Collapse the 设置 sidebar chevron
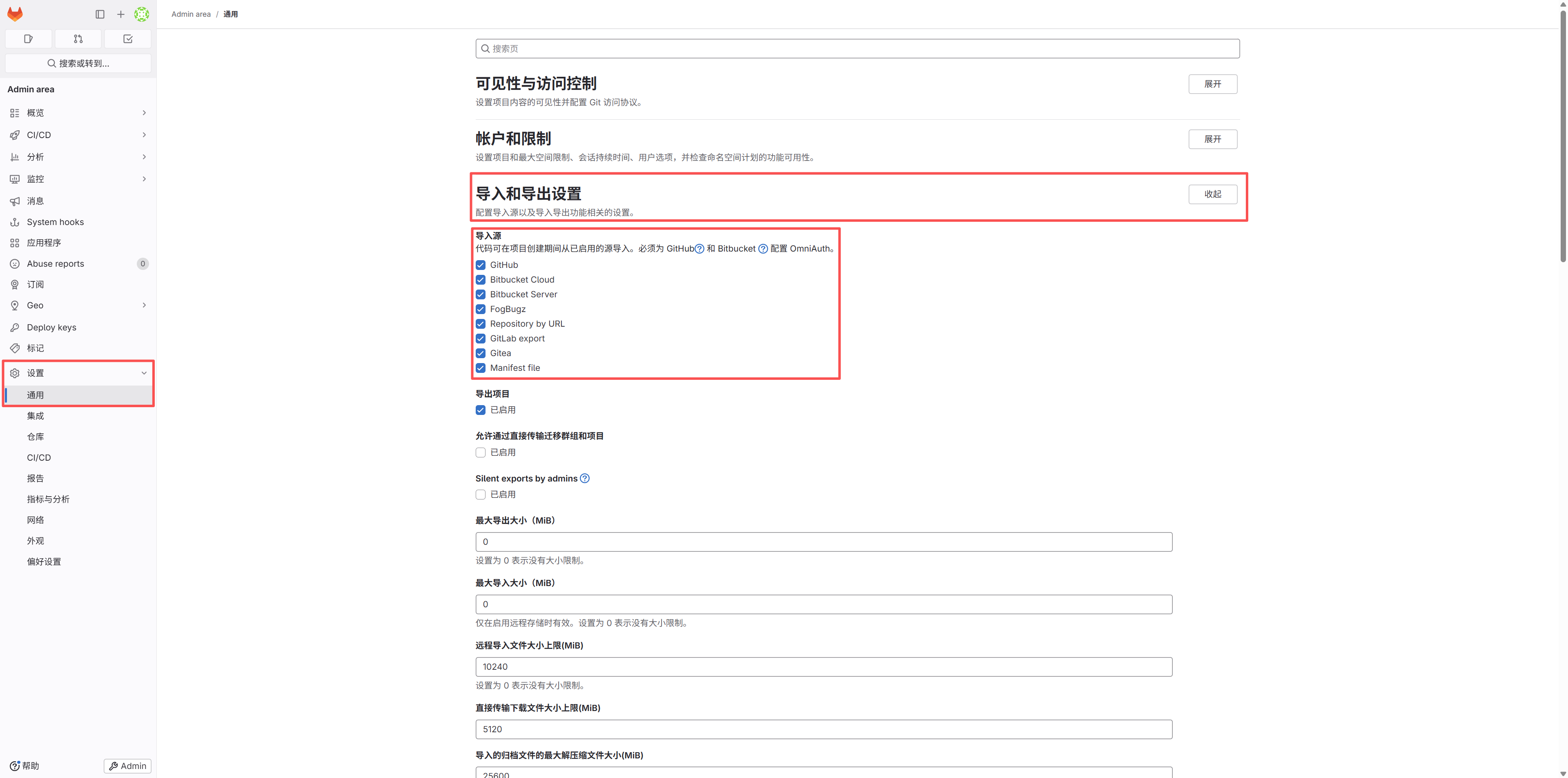This screenshot has width=1568, height=778. tap(144, 373)
